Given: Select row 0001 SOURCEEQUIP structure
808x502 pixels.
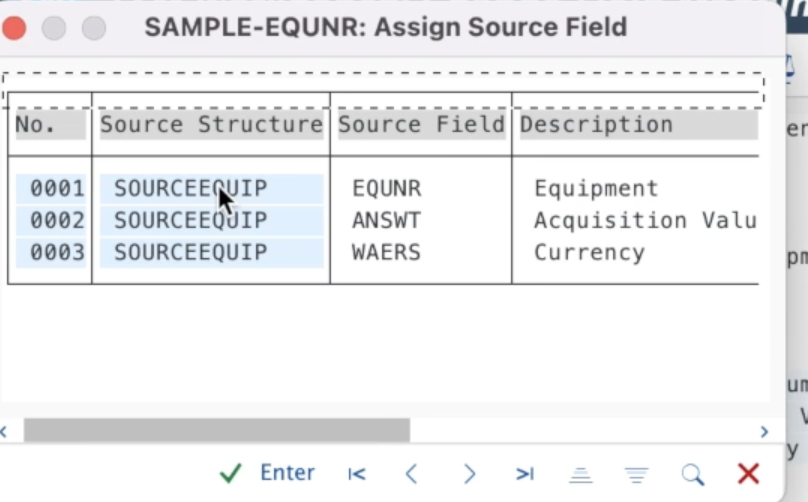Looking at the screenshot, I should point(190,188).
